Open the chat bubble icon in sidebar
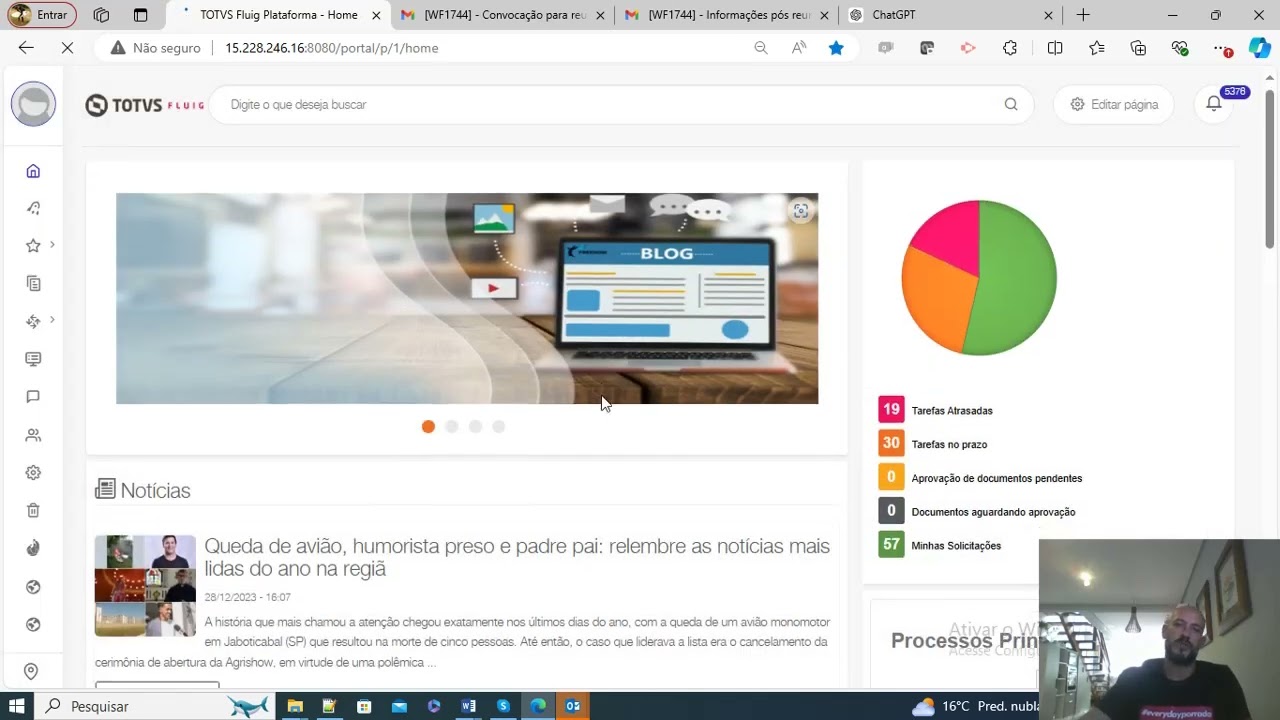The image size is (1280, 720). [x=33, y=397]
